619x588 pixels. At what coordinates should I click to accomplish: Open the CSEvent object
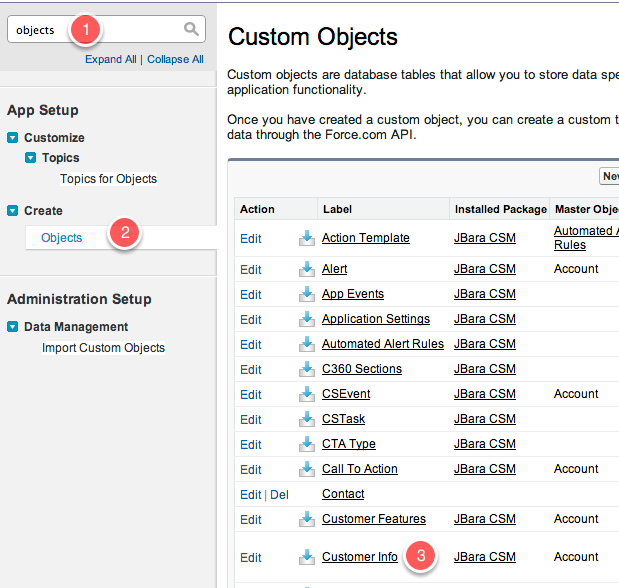(346, 394)
